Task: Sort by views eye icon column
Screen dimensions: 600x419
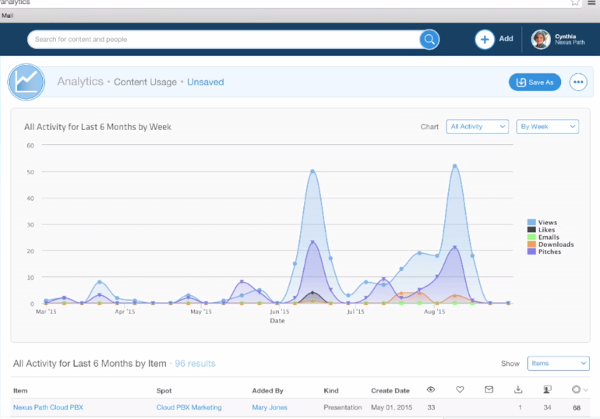Action: coord(431,389)
